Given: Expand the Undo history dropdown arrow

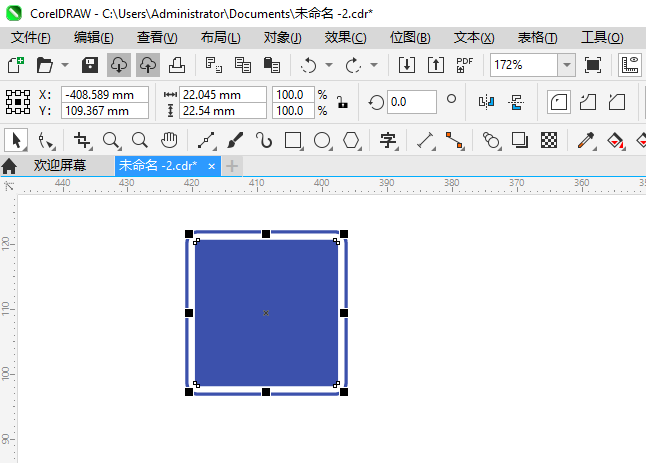Looking at the screenshot, I should coord(330,65).
